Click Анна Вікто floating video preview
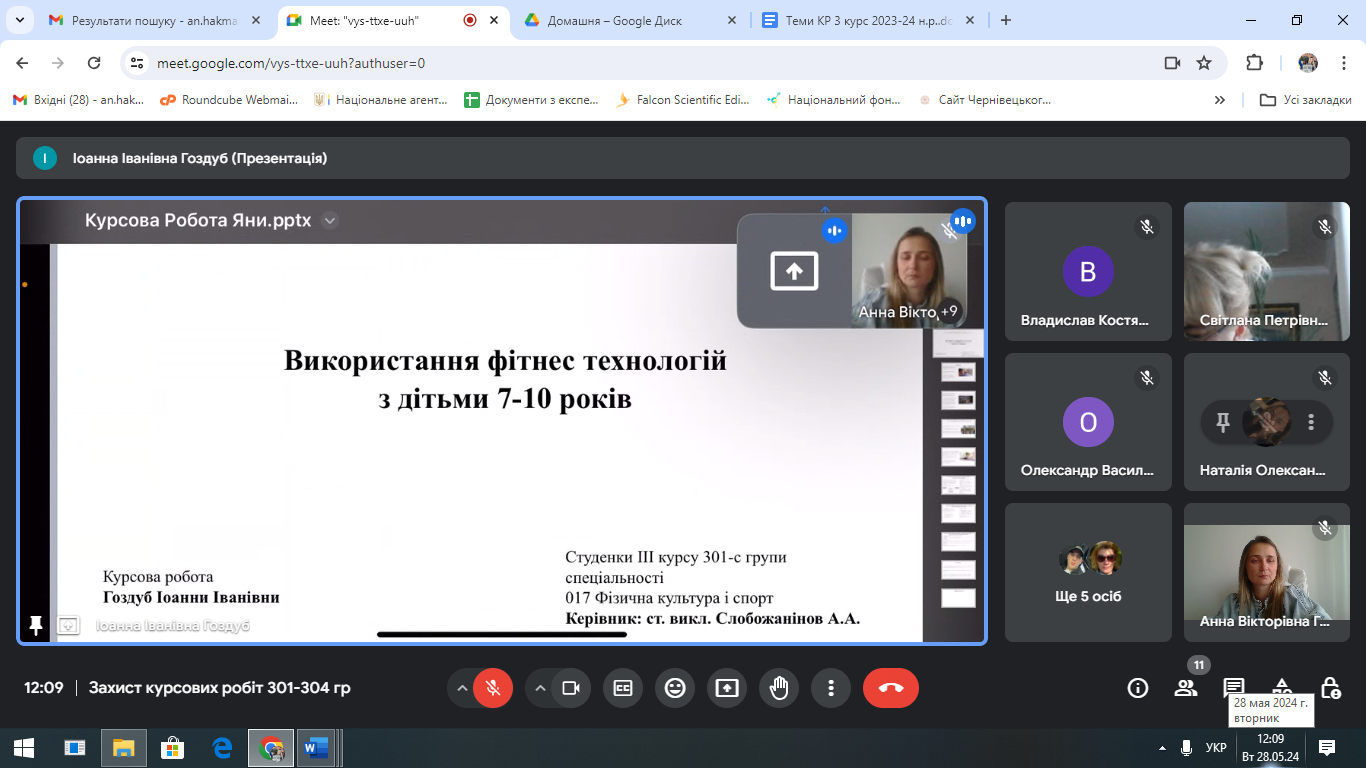The width and height of the screenshot is (1366, 768). click(x=909, y=271)
